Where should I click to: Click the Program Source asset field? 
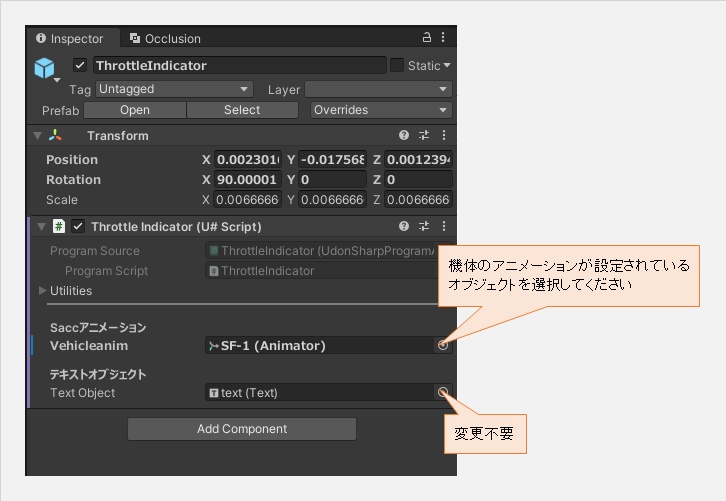pyautogui.click(x=322, y=251)
